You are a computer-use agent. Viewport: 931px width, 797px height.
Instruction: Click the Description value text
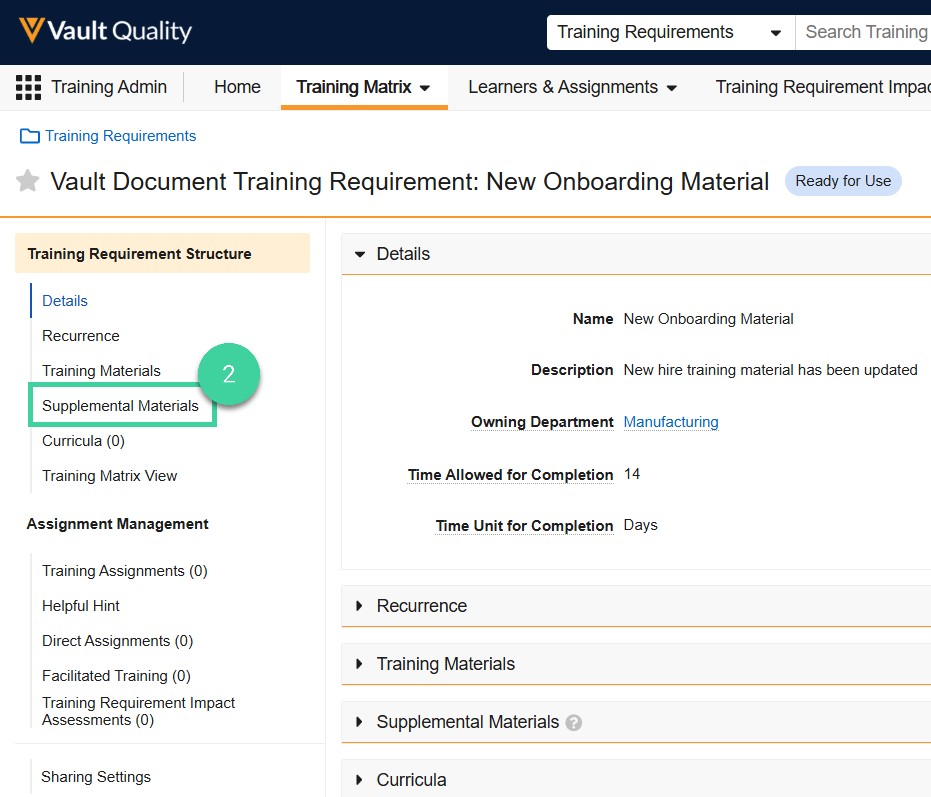click(771, 370)
